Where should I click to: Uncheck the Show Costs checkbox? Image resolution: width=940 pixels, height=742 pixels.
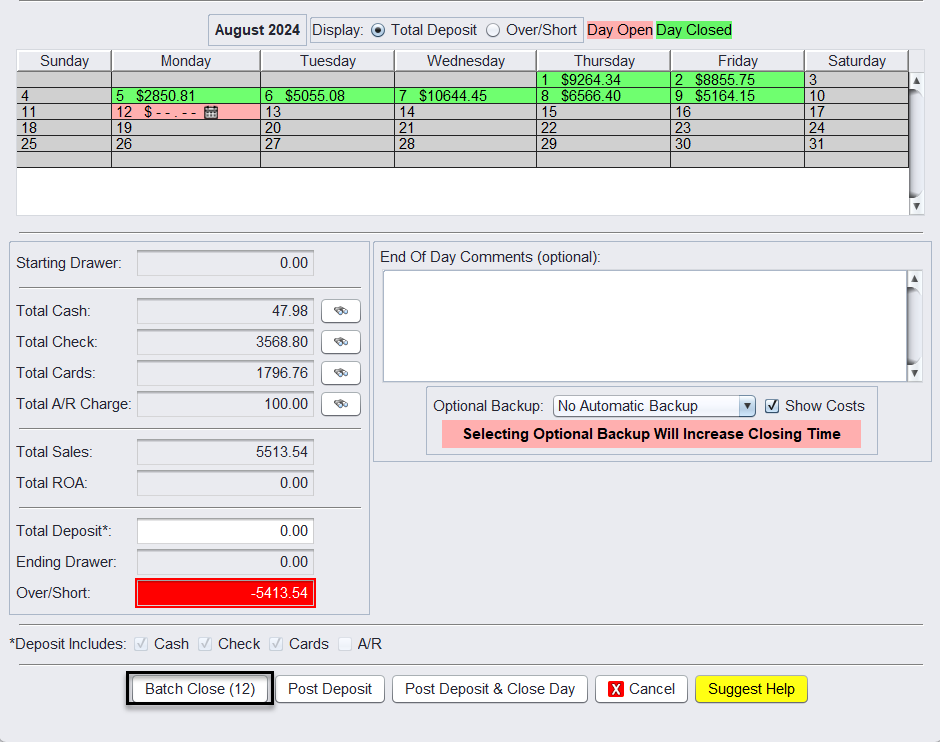772,406
